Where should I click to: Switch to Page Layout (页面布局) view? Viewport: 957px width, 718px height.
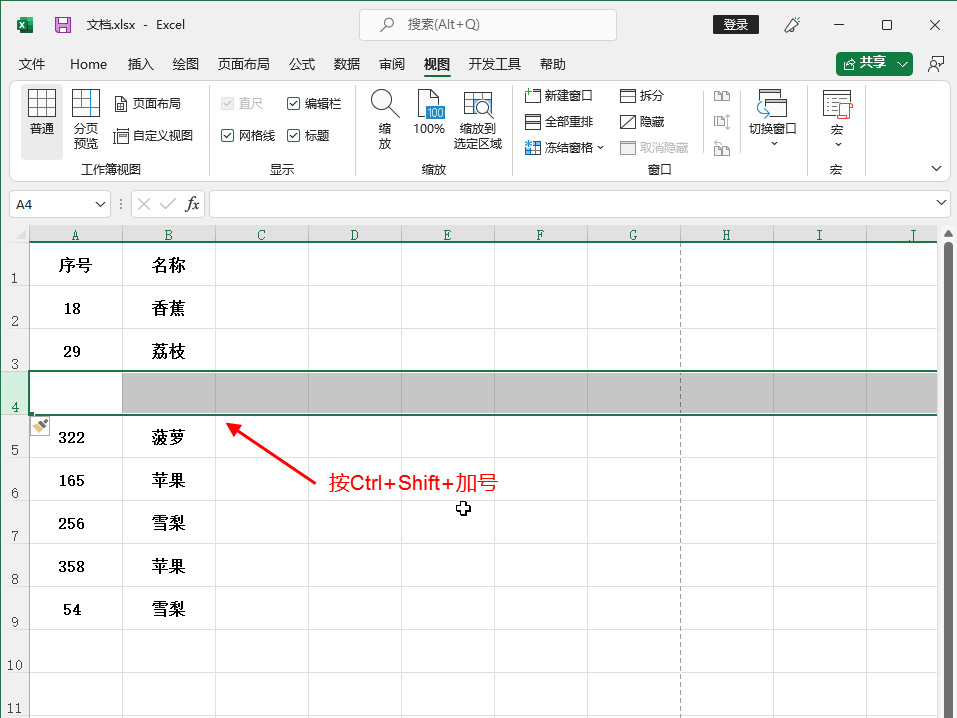(x=148, y=104)
